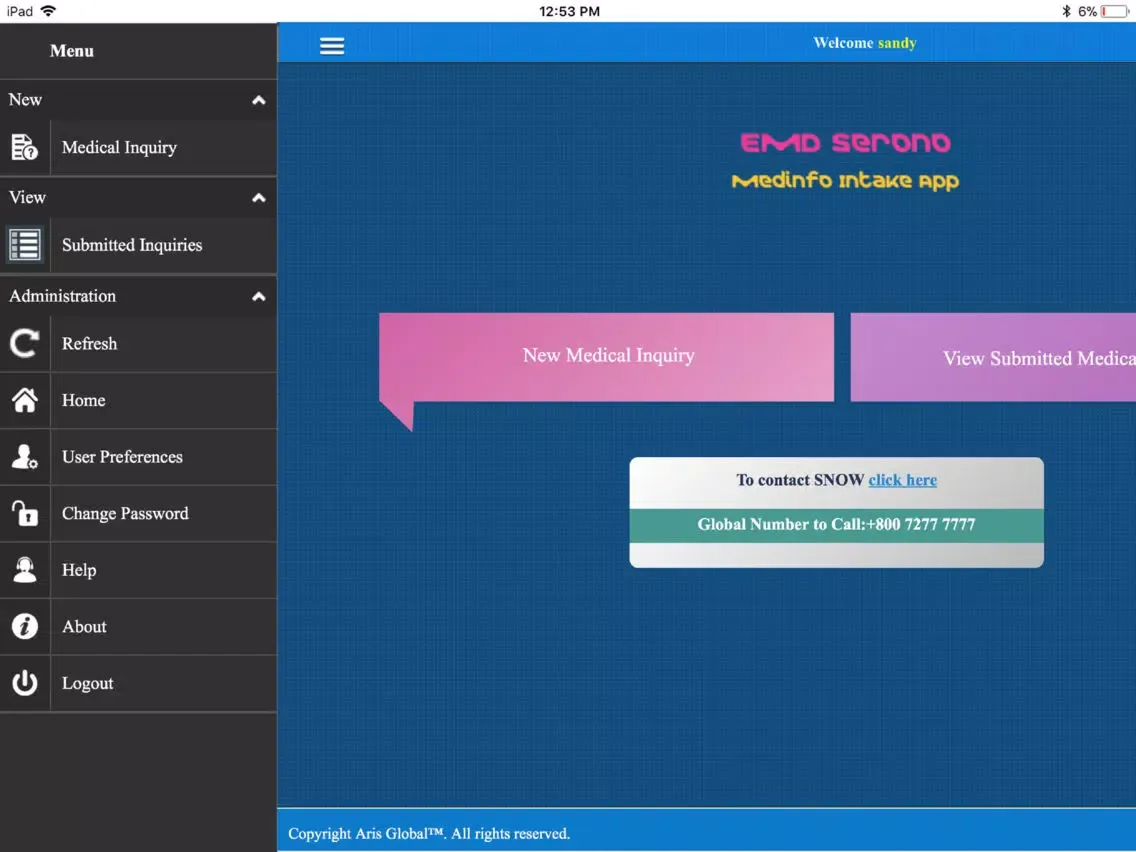
Task: Toggle the hamburger menu icon
Action: [332, 46]
